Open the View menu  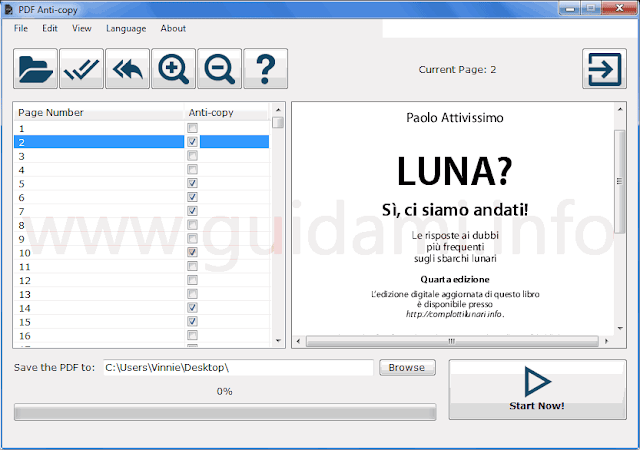coord(82,28)
